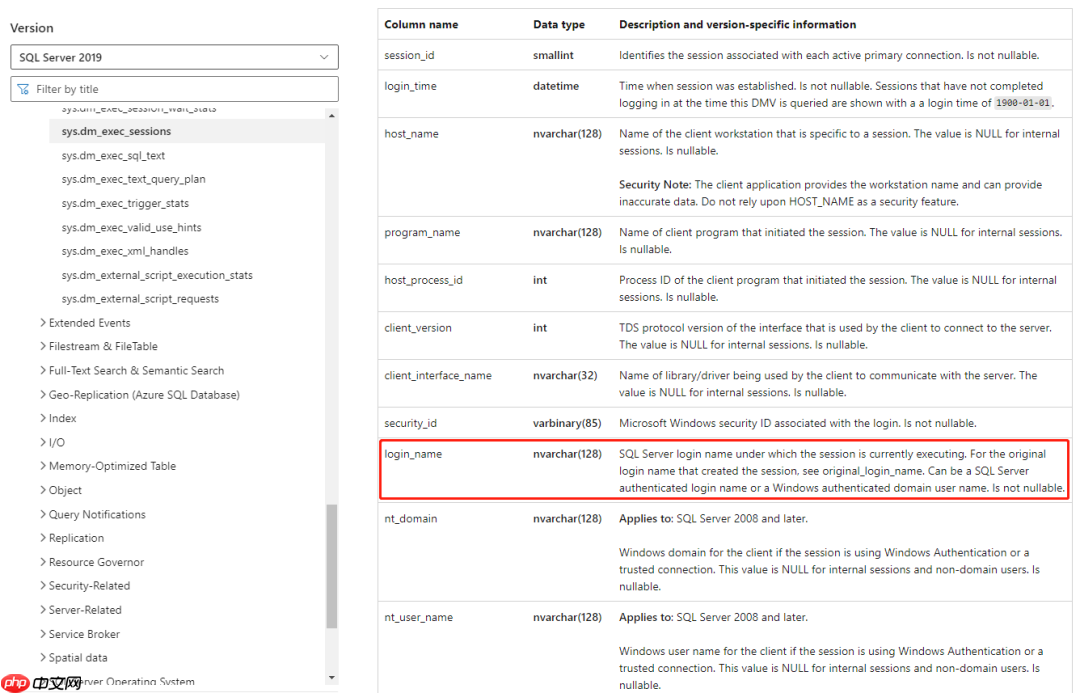
Task: Click the Filter by title input field
Action: (174, 89)
